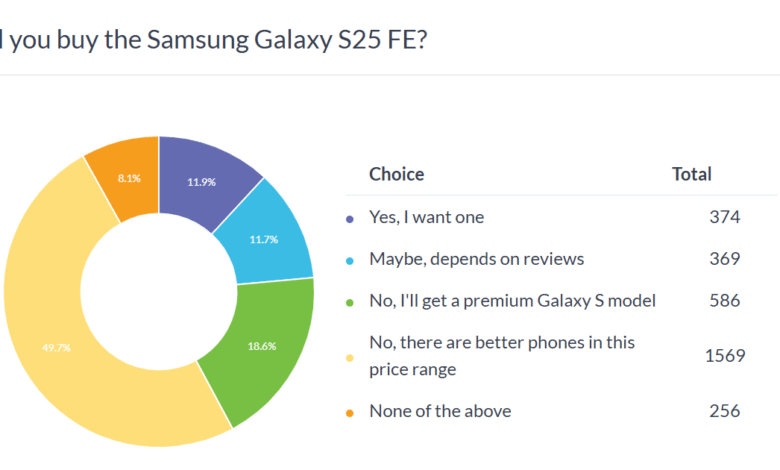Click the orange legend dot

tap(349, 411)
